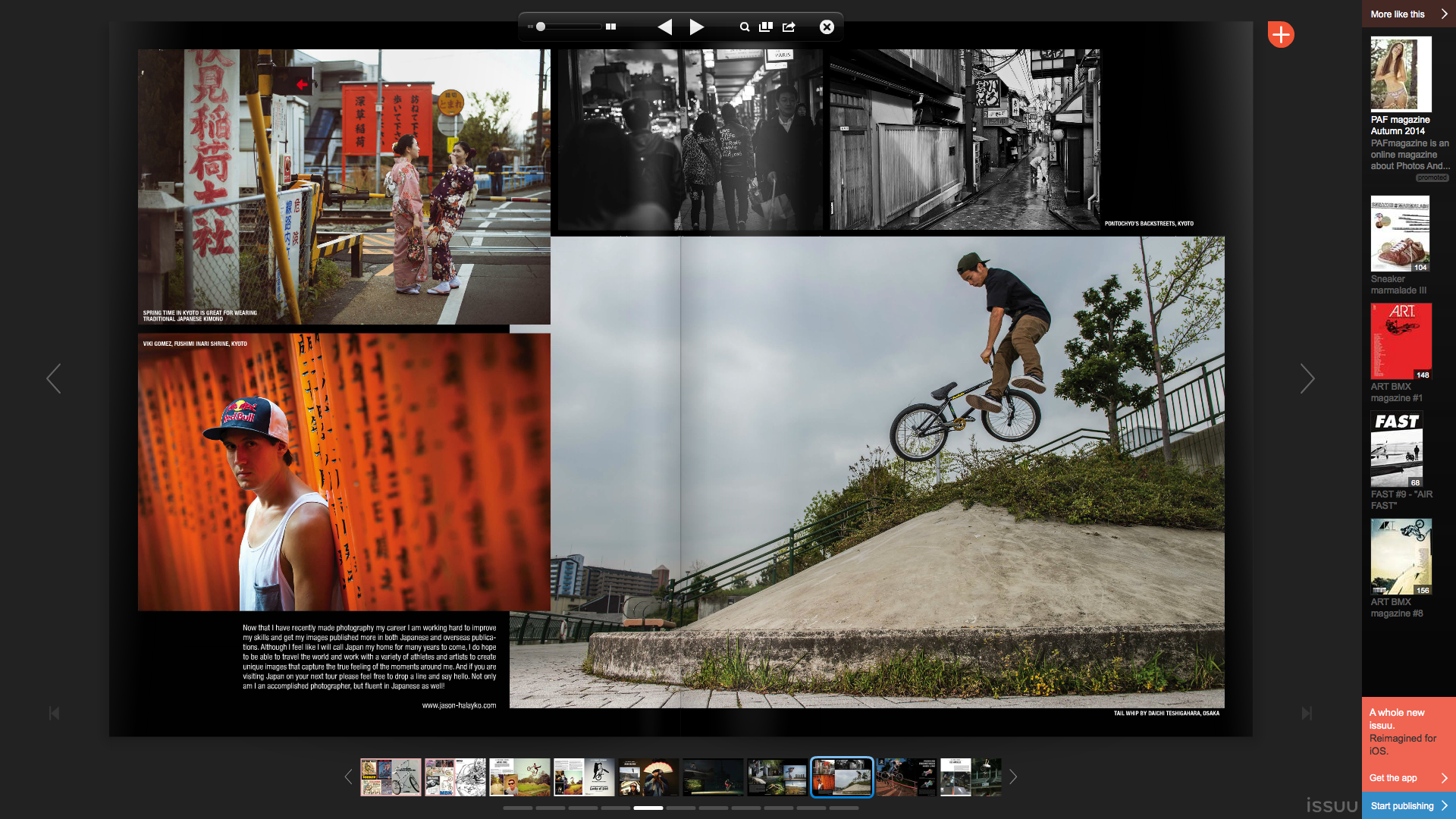The image size is (1456, 819).
Task: Click the share arrow icon
Action: 789,27
